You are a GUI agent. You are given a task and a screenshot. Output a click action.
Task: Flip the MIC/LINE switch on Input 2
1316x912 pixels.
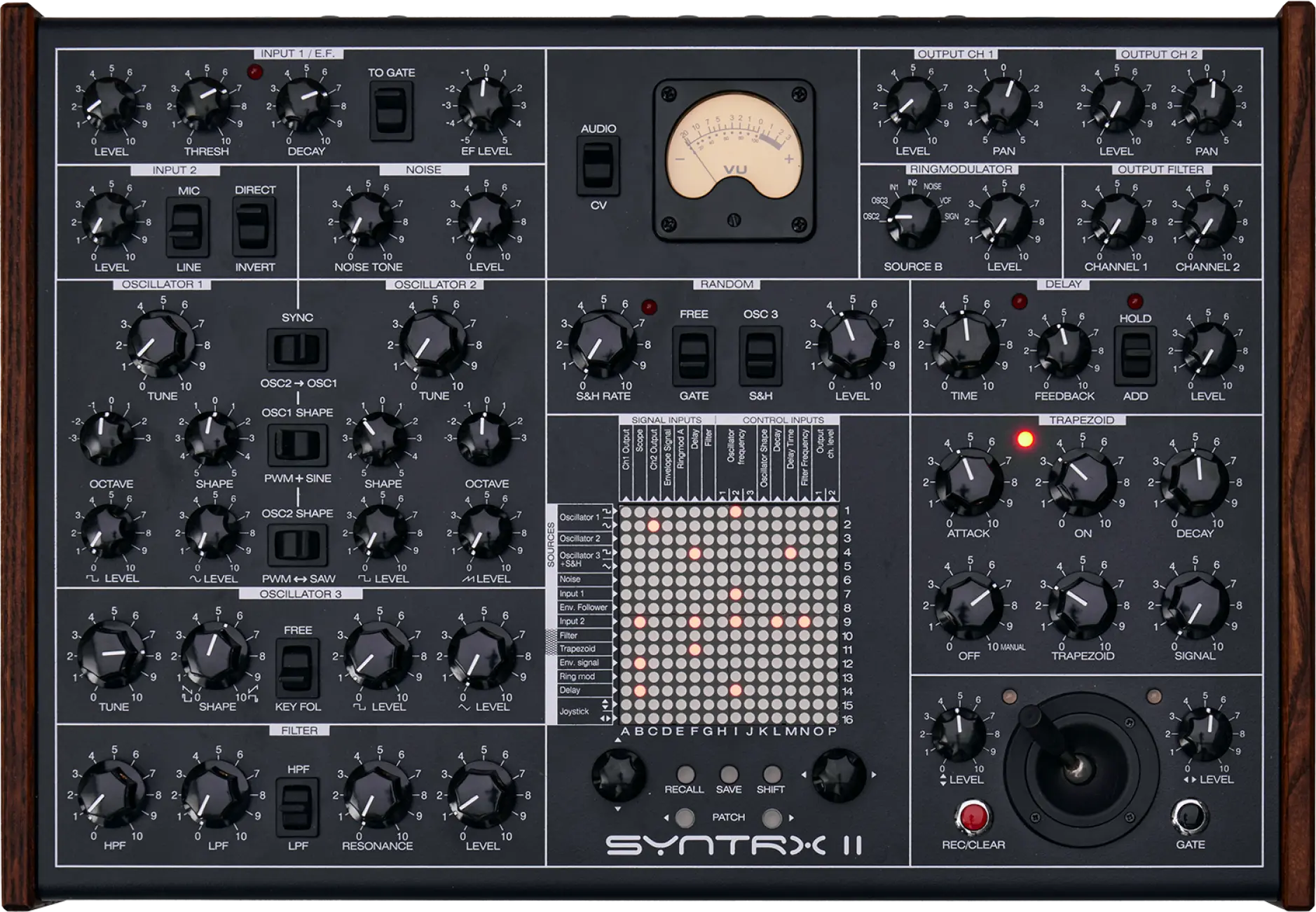pos(187,227)
